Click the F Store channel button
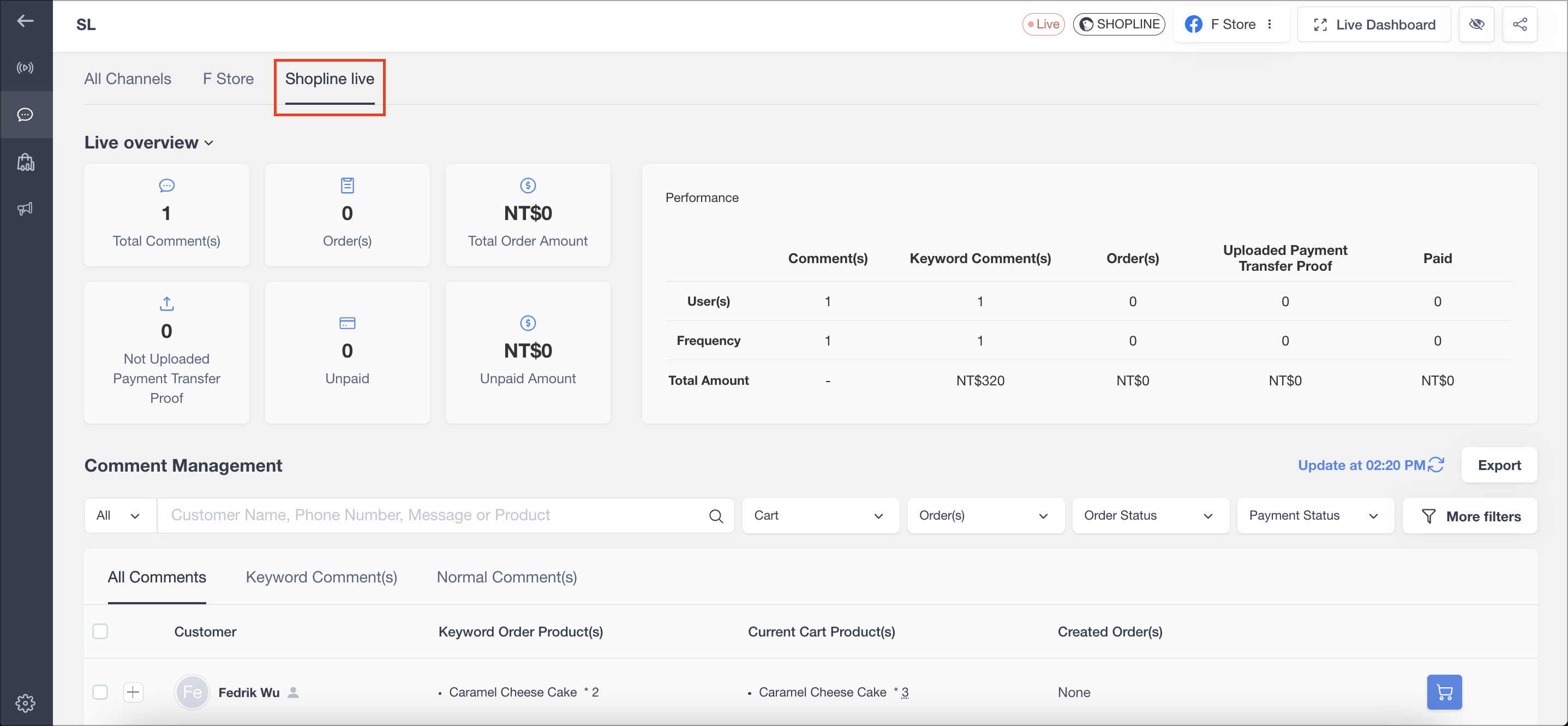The width and height of the screenshot is (1568, 726). (x=1231, y=25)
